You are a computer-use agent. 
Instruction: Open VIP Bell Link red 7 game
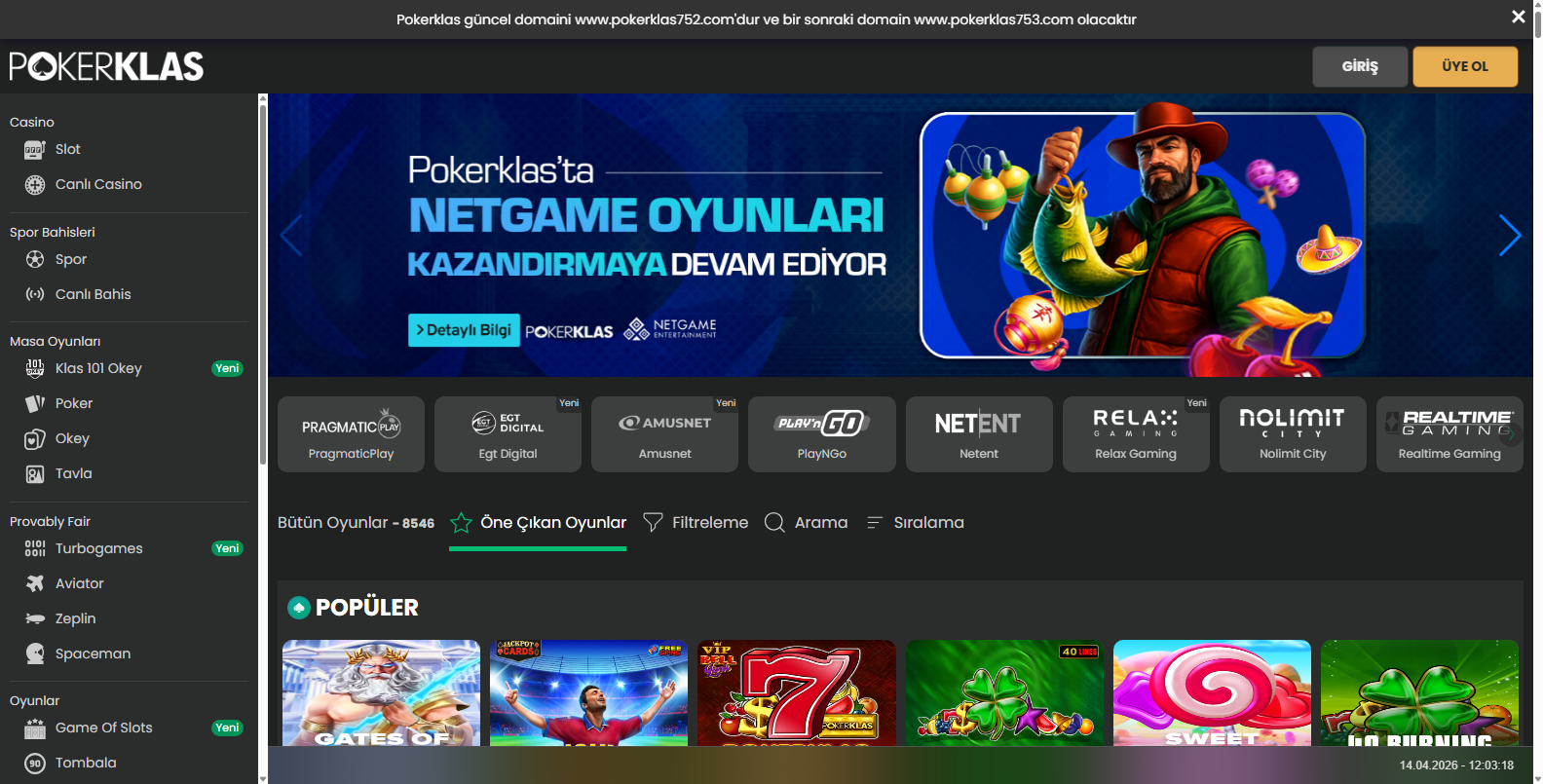coord(796,693)
